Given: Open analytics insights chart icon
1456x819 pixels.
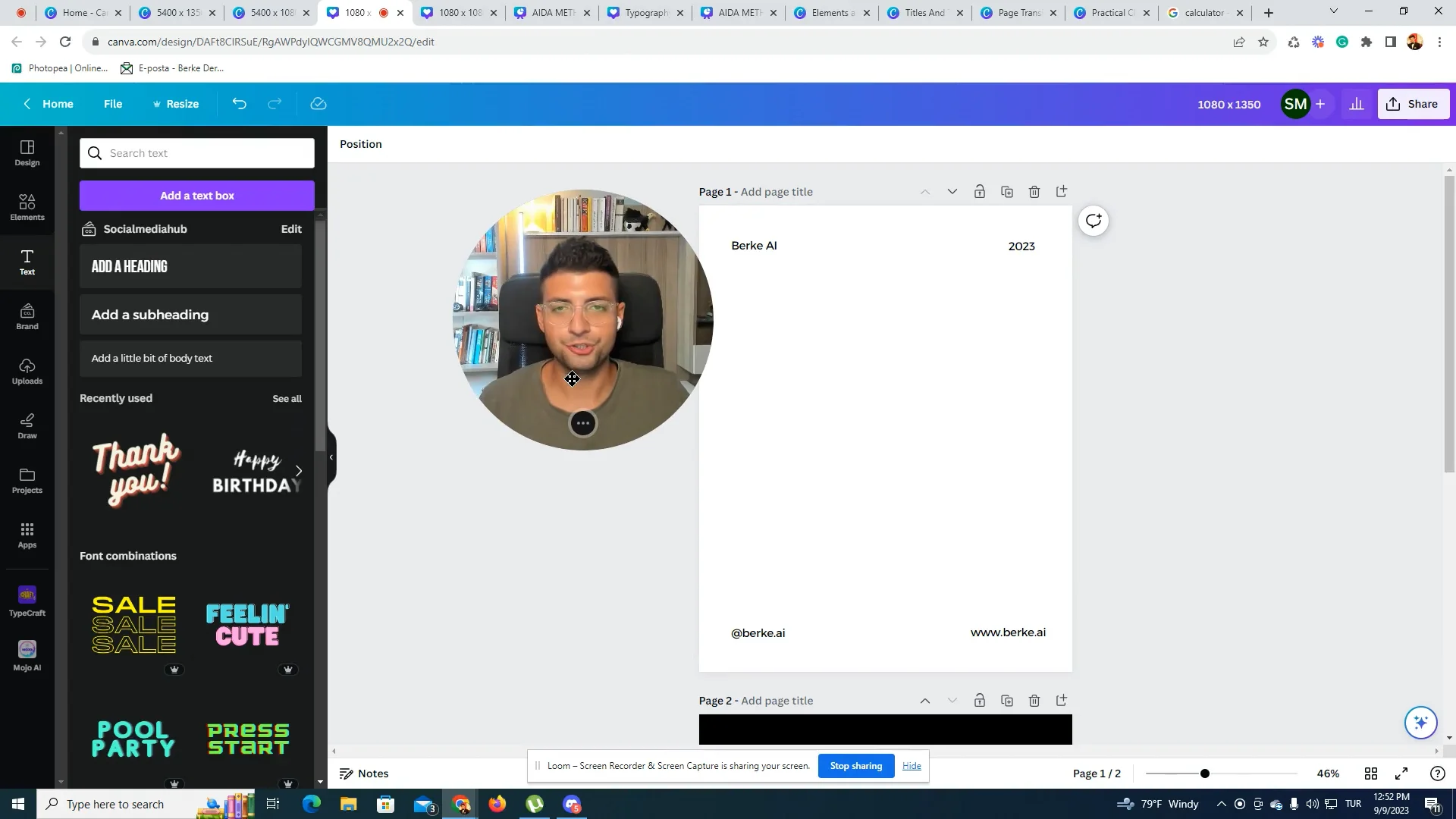Looking at the screenshot, I should [1357, 104].
